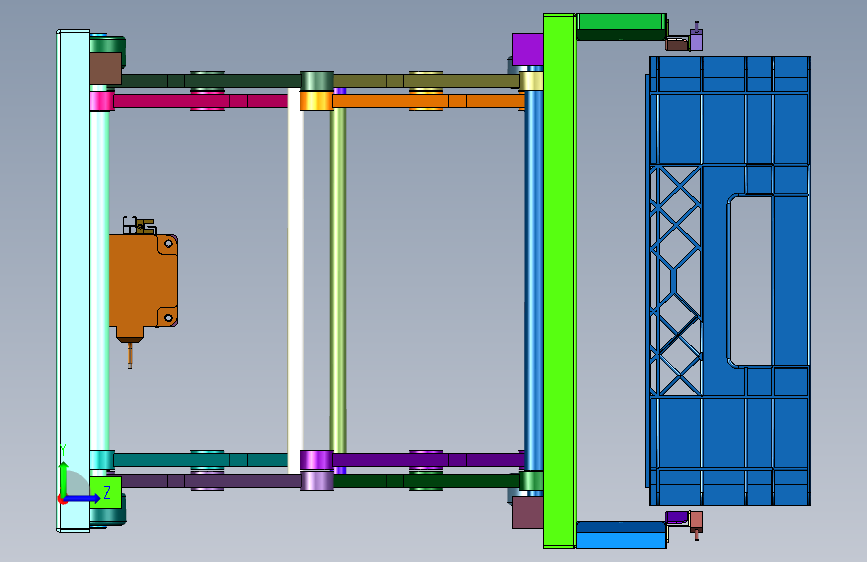Pick the mint vertical cylinder beside cyan plate
This screenshot has width=867, height=562.
coord(100,281)
